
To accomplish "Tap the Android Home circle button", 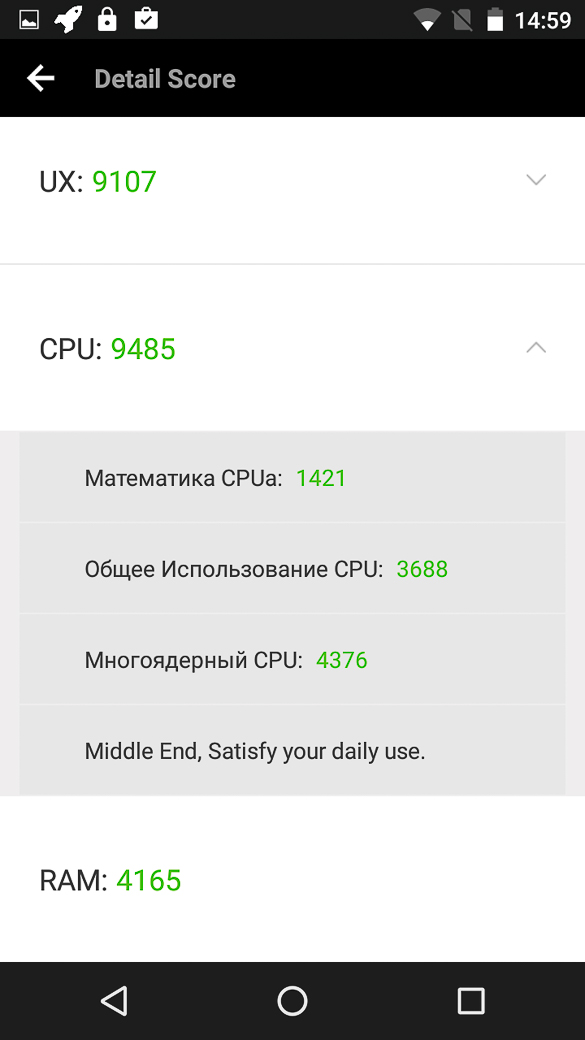I will pos(292,1001).
